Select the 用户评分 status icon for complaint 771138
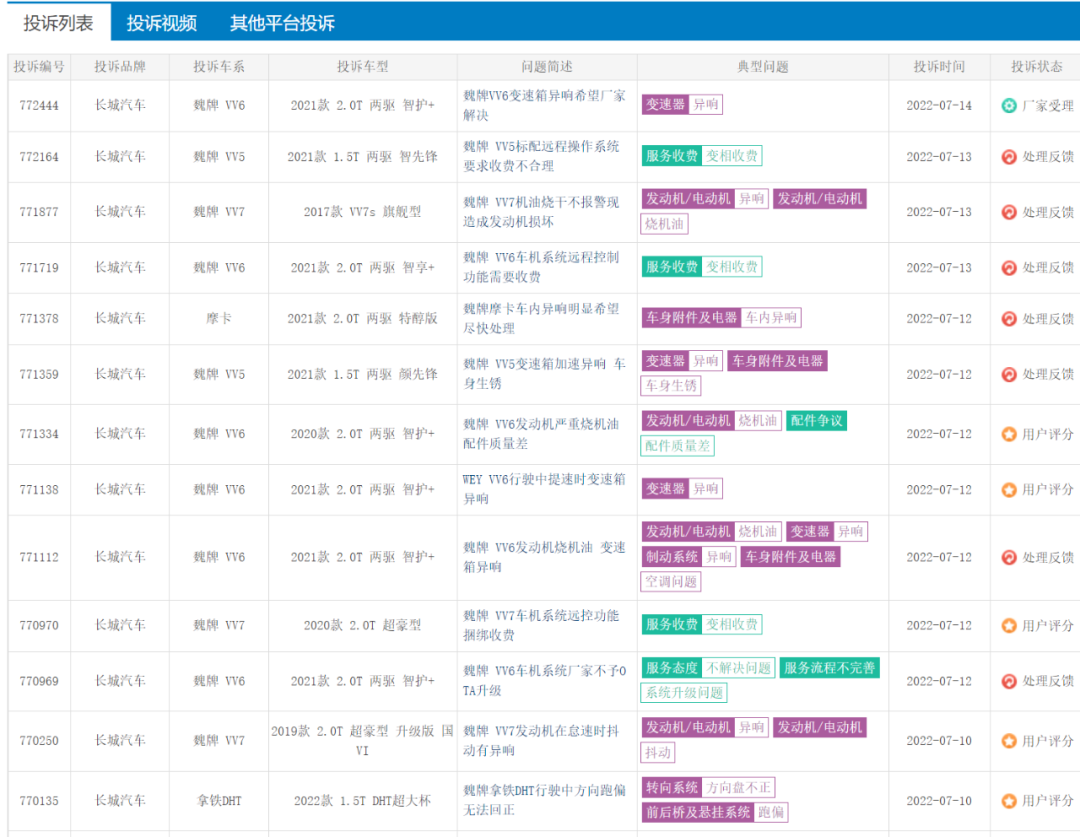The height and width of the screenshot is (837, 1080). pyautogui.click(x=1009, y=490)
